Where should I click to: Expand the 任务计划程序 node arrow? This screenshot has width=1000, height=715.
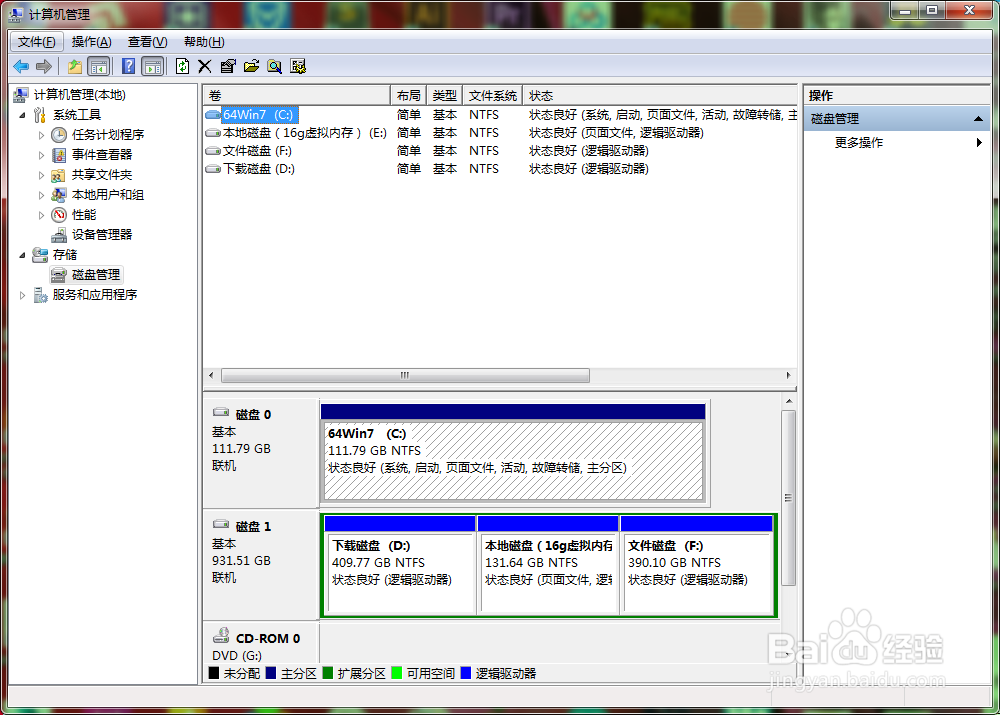point(41,135)
